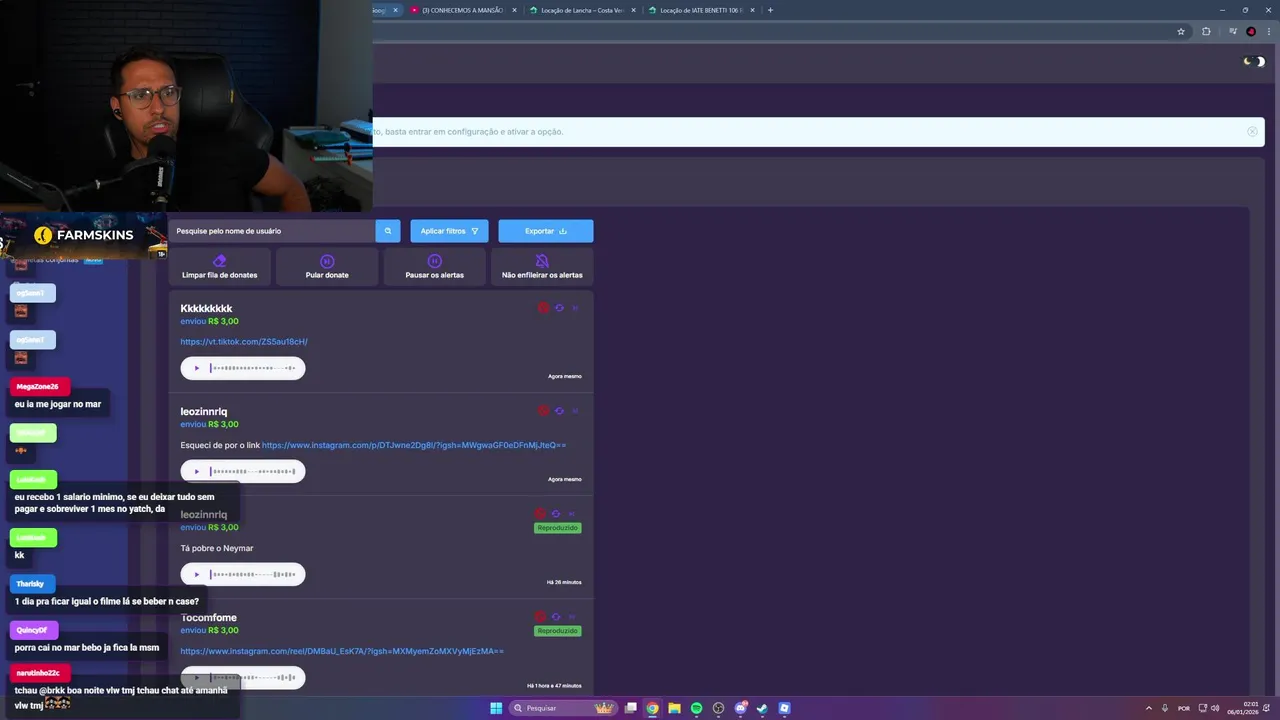Click Pular donate button
1280x720 pixels.
327,266
